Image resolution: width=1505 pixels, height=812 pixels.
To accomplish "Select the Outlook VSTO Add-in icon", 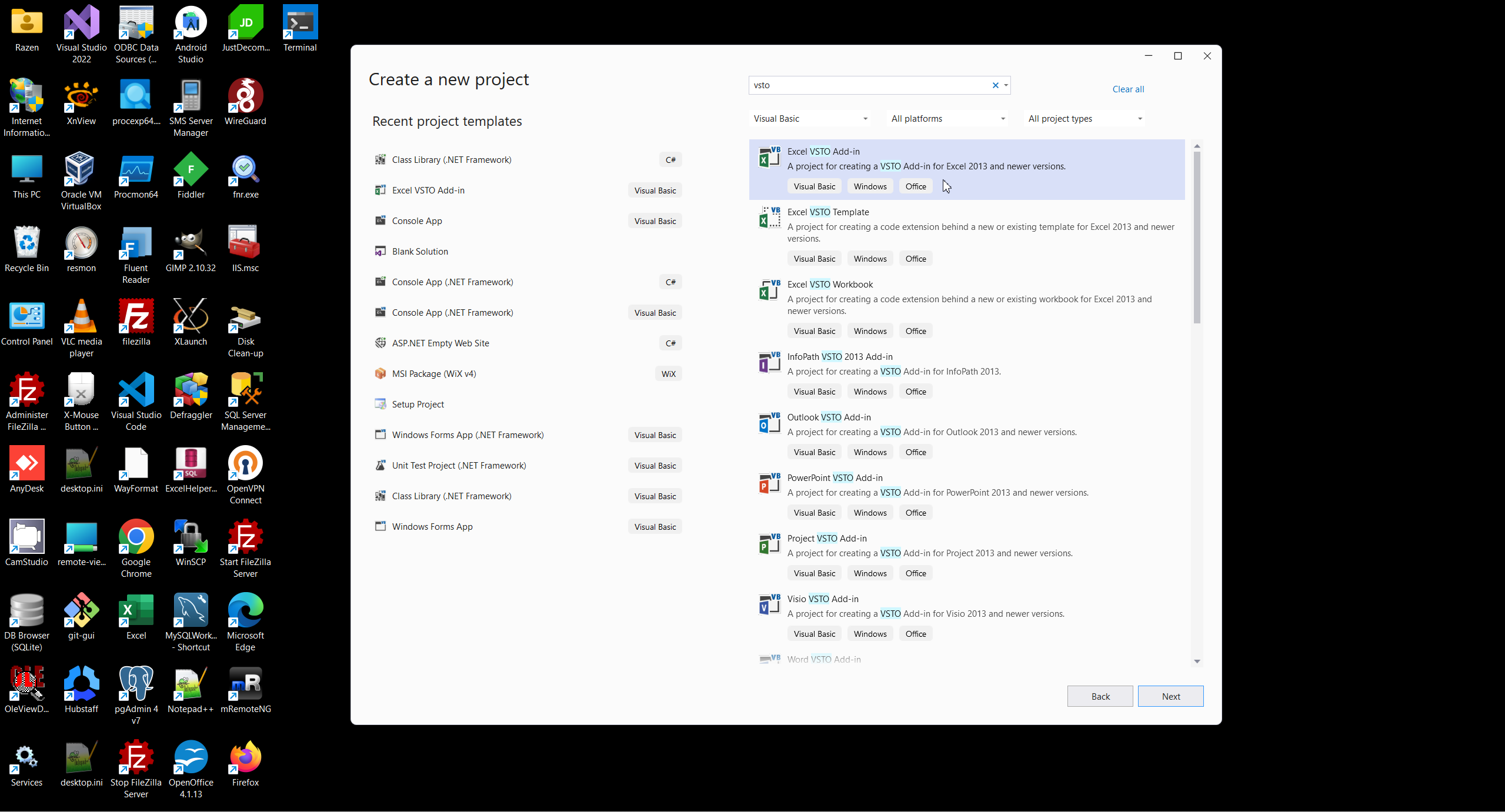I will tap(769, 423).
